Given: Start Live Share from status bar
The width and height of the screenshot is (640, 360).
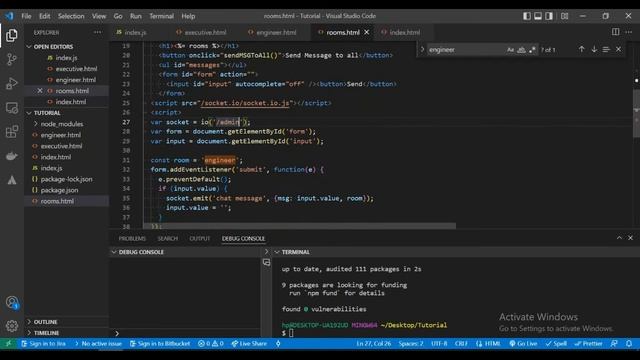Looking at the screenshot, I should pos(249,344).
